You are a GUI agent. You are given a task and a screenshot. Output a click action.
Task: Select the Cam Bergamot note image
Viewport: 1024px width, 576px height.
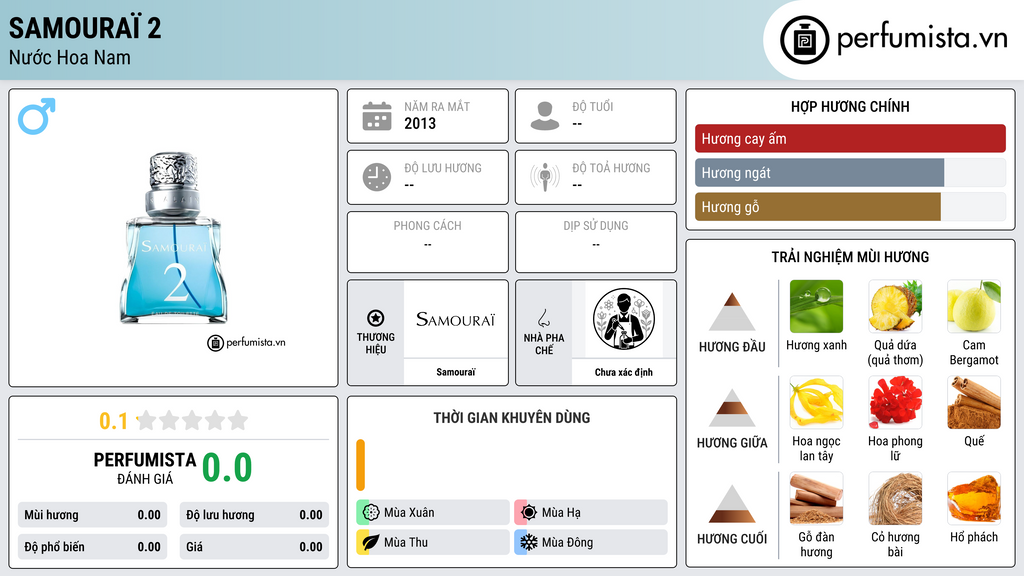974,307
